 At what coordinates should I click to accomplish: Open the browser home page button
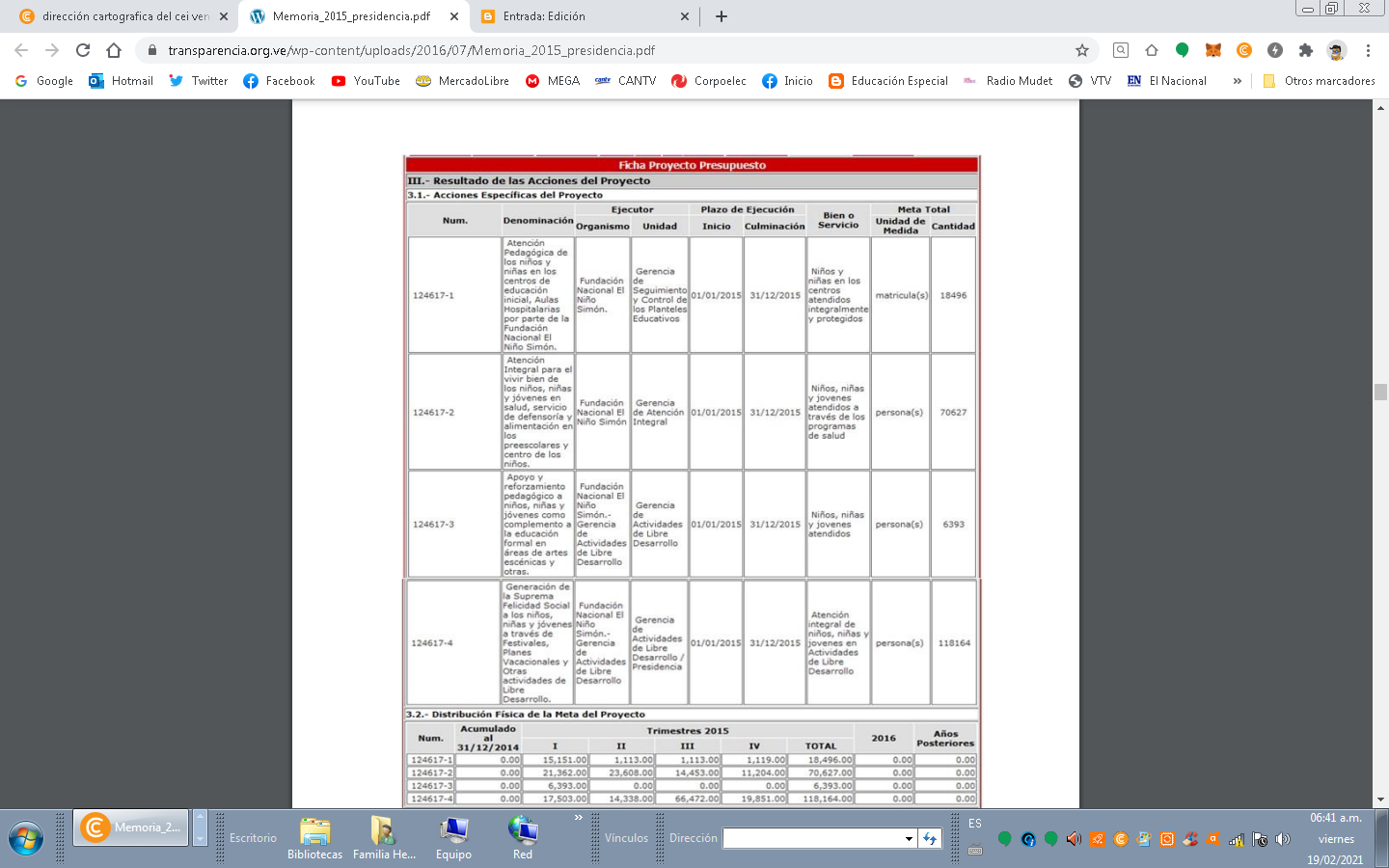coord(114,50)
